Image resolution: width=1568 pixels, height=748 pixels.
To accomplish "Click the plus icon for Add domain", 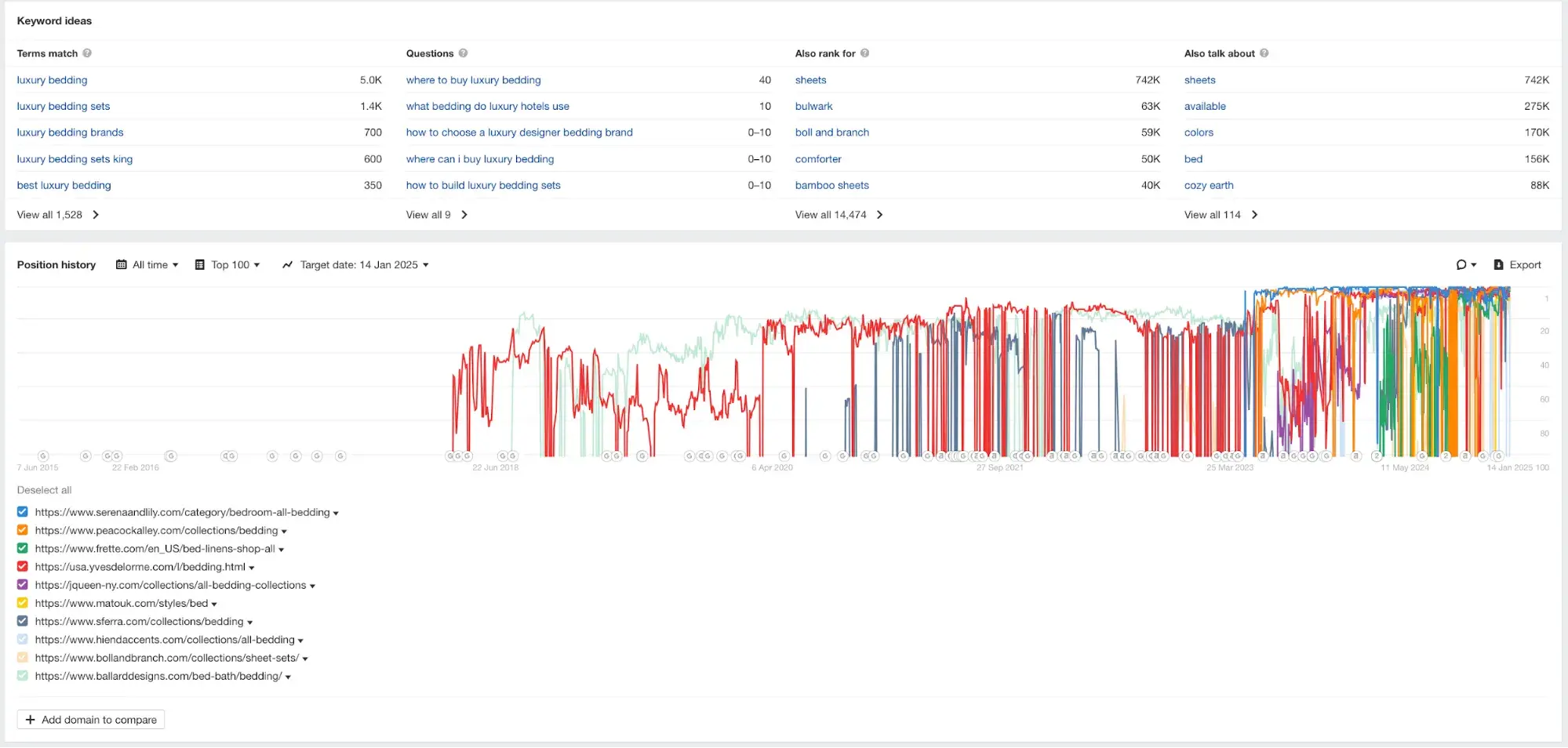I will 30,720.
